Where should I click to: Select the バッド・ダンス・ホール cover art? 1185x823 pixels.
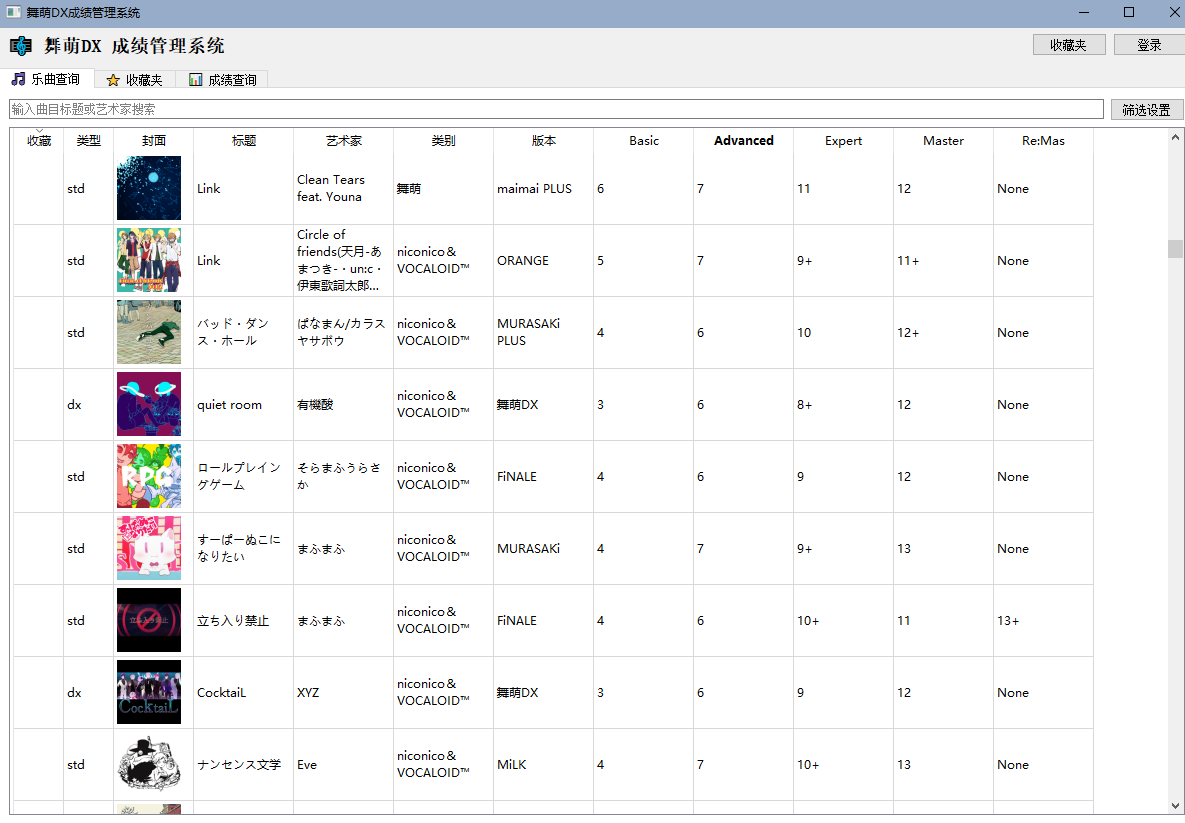149,332
